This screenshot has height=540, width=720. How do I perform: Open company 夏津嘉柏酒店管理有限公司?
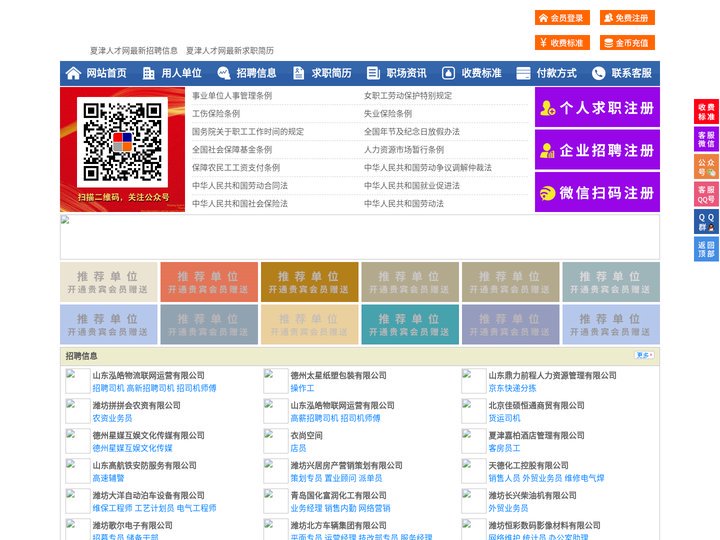tap(536, 435)
